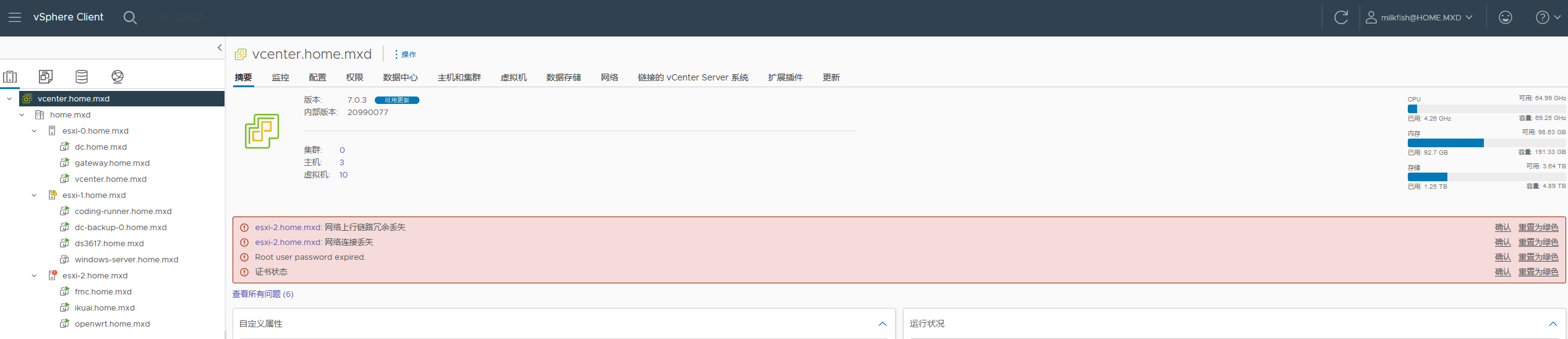The image size is (1568, 339).
Task: Collapse the vcenter.home.mxd root tree node
Action: tap(9, 98)
